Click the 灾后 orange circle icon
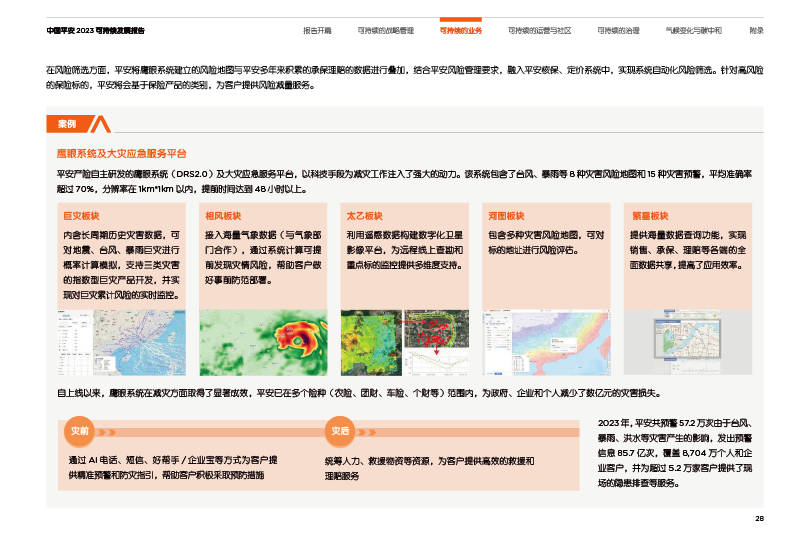 [339, 431]
